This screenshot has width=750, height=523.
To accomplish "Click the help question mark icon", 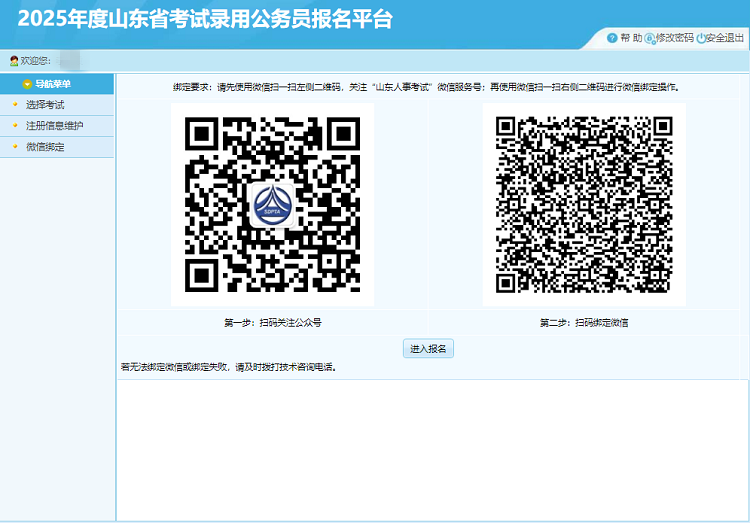I will tap(612, 38).
